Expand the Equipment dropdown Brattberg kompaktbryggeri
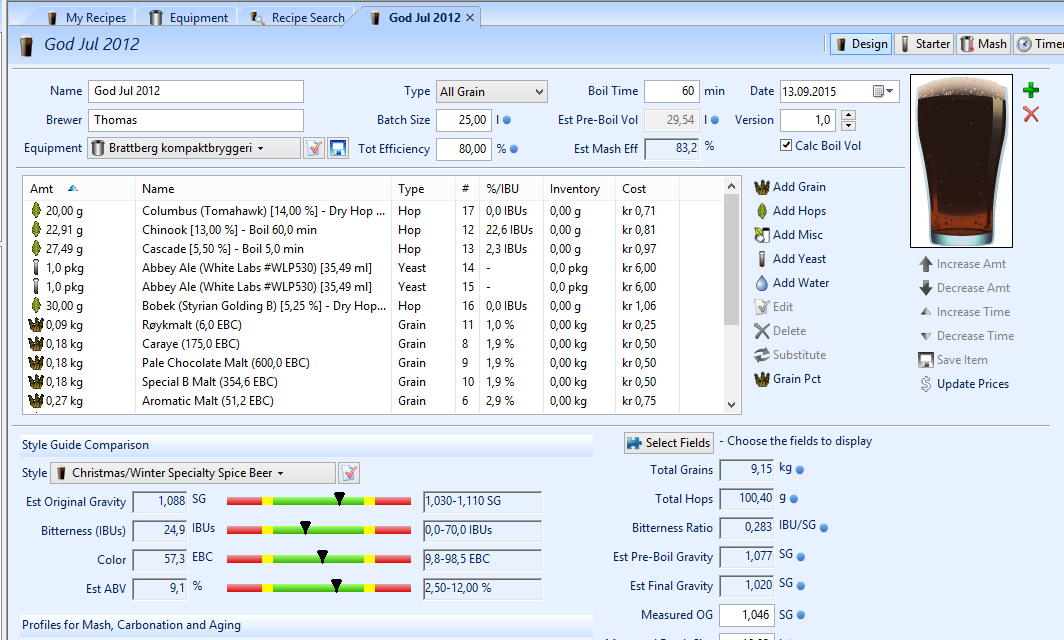 (194, 149)
